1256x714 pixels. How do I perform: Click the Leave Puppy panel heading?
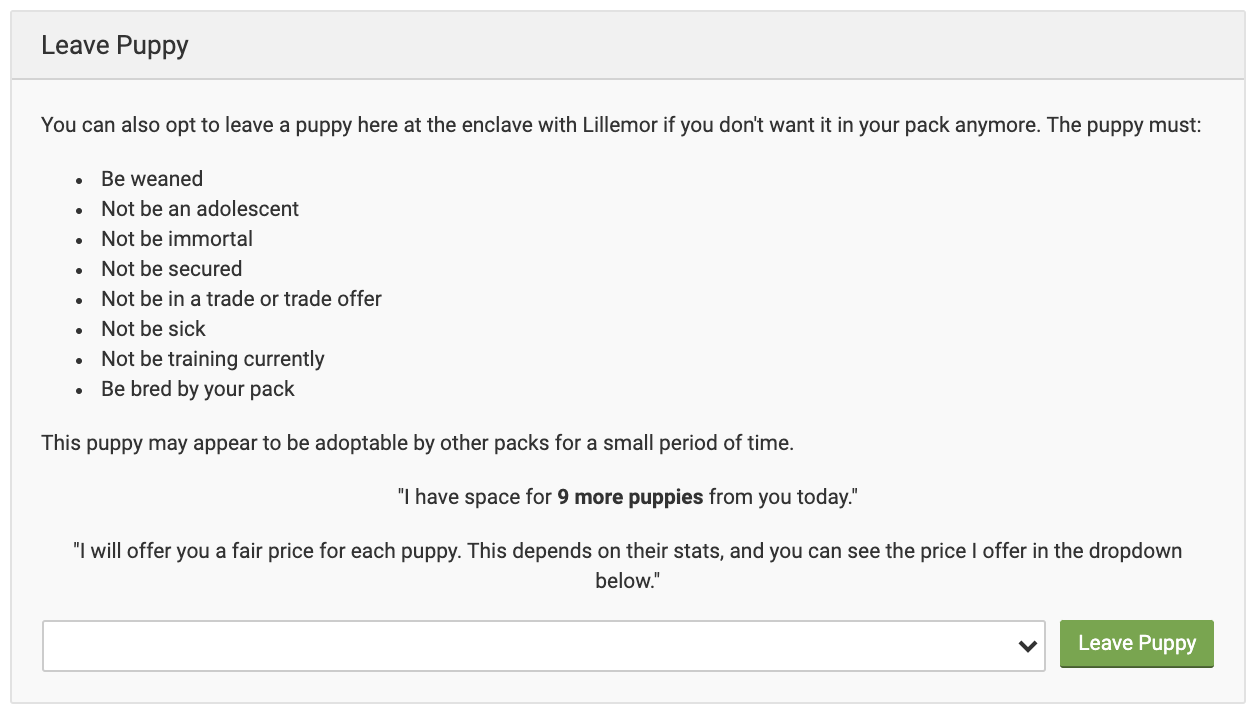[115, 46]
